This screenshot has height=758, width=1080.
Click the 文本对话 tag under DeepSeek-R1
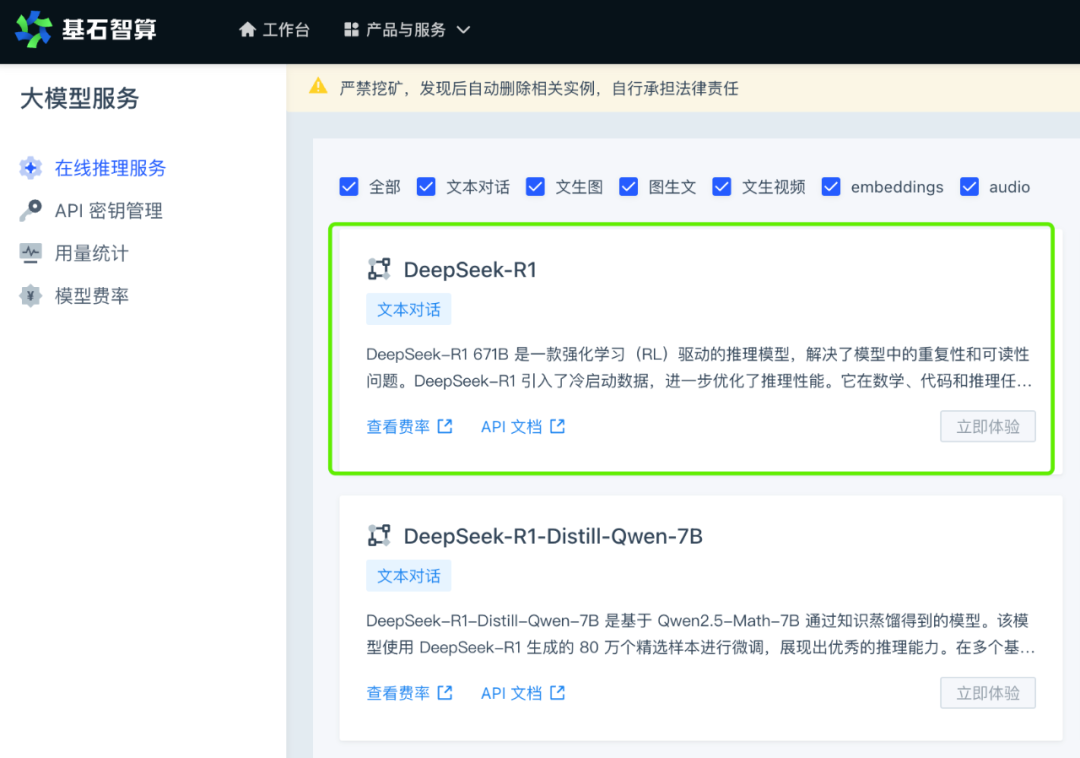tap(408, 309)
